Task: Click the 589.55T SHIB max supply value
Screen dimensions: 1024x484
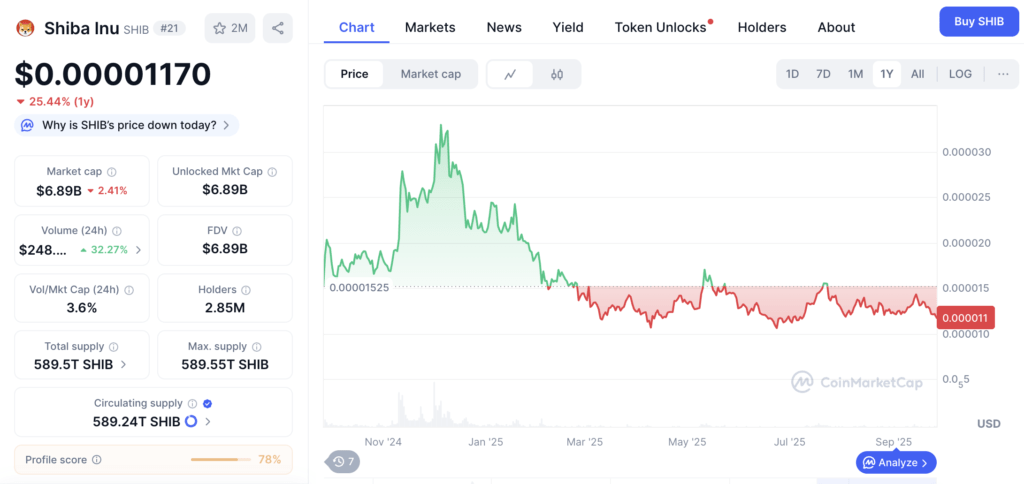Action: point(225,364)
